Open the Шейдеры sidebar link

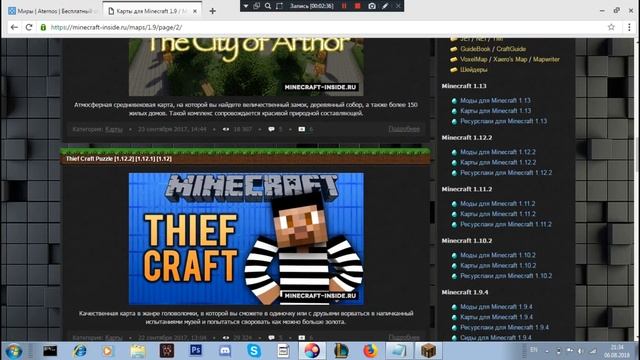473,70
